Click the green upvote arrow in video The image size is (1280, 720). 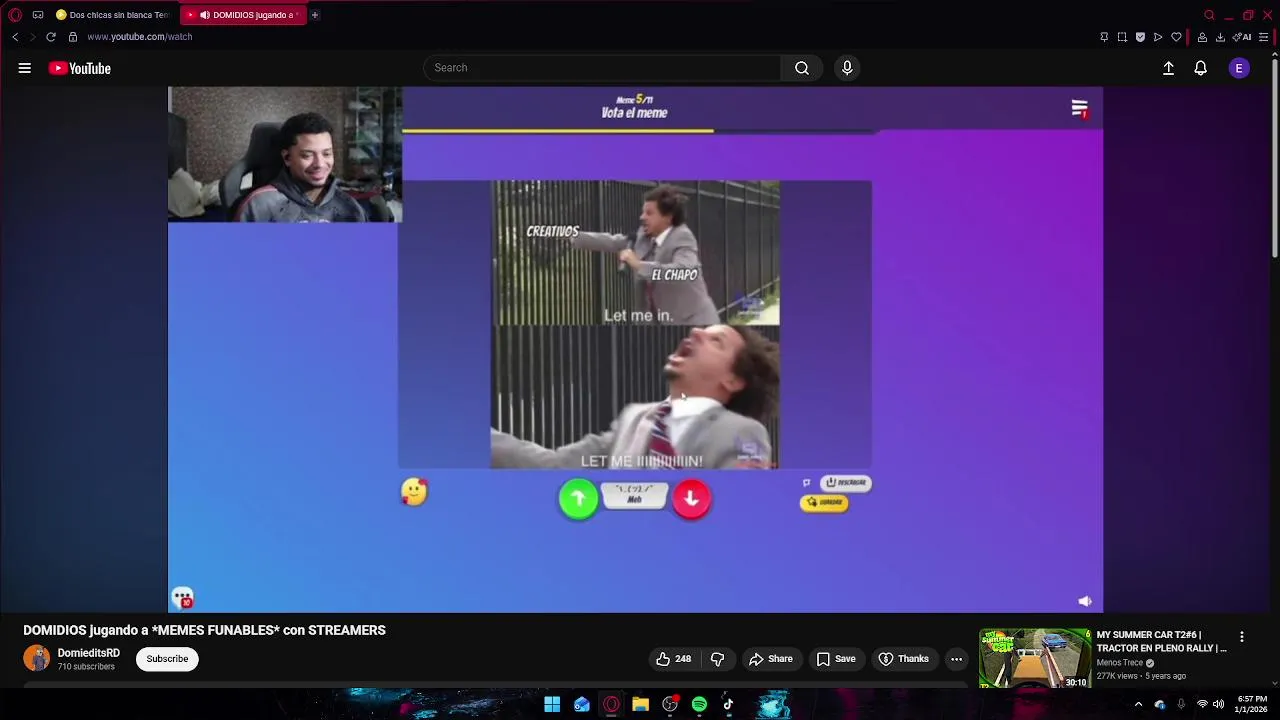[578, 498]
